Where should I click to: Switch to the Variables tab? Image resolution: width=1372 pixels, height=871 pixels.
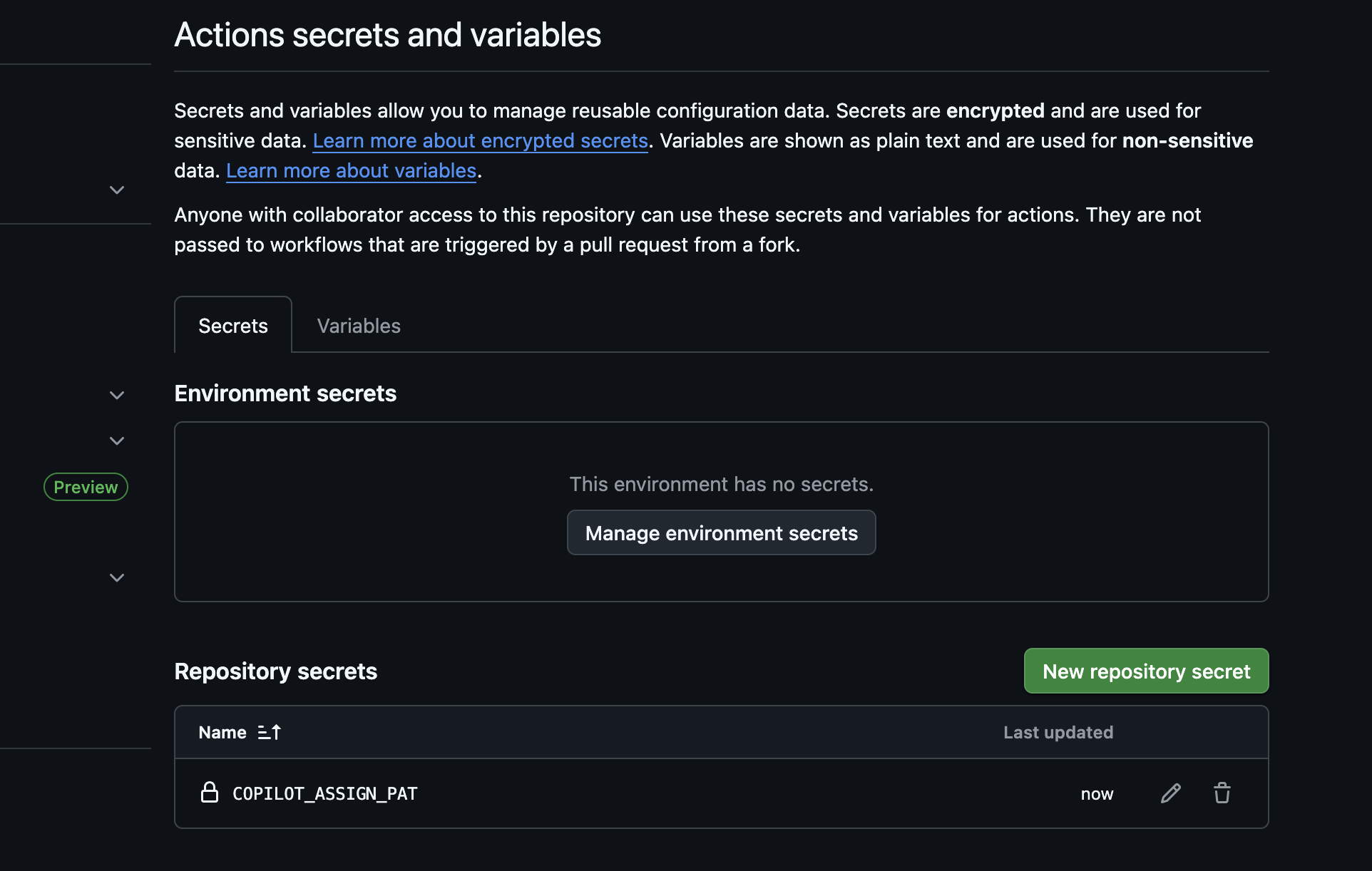point(358,325)
